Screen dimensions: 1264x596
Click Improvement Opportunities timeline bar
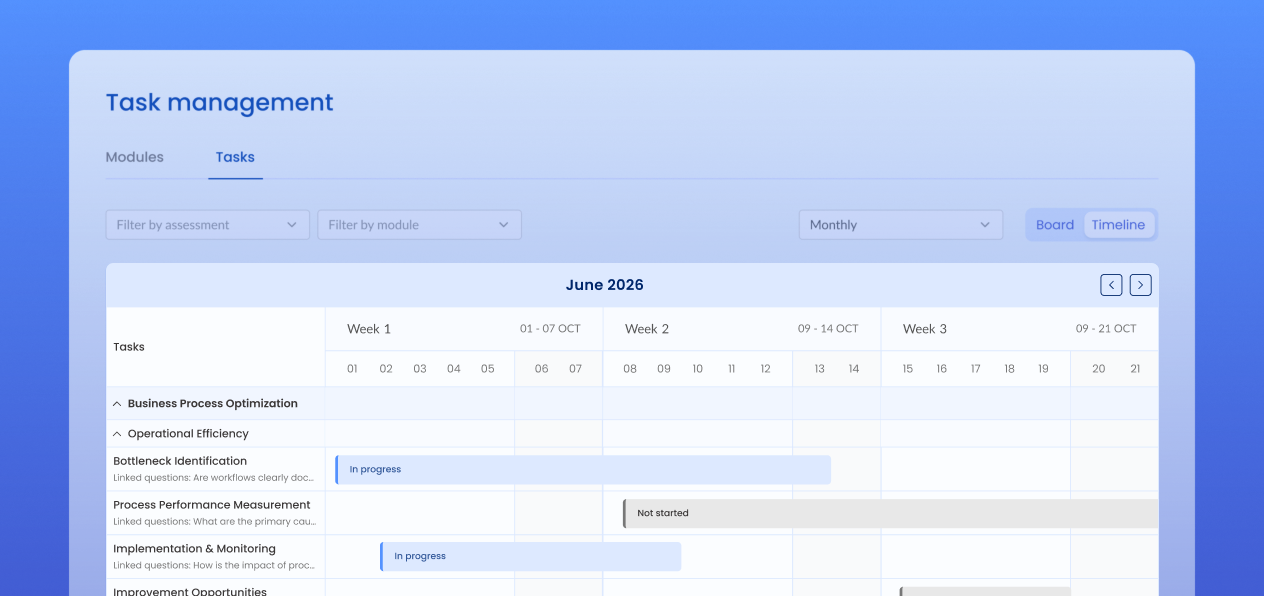[985, 591]
